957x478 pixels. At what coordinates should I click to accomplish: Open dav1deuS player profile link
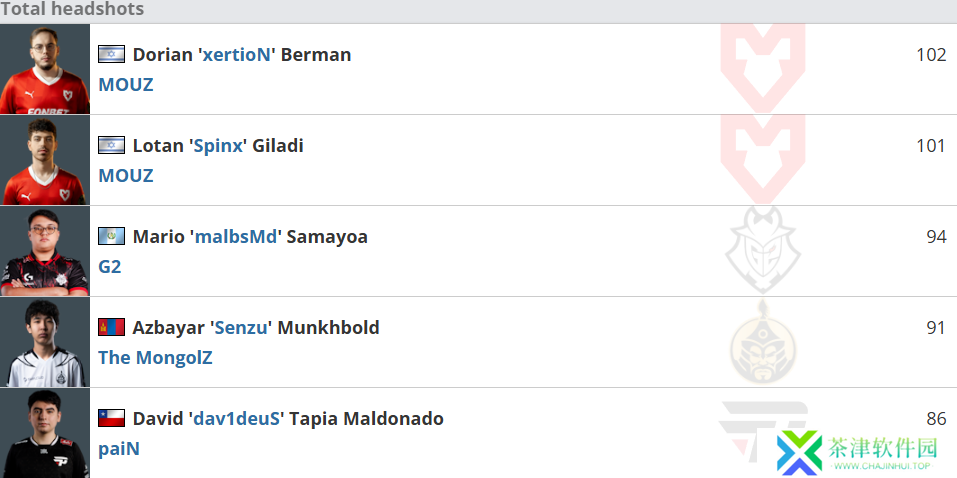(236, 418)
